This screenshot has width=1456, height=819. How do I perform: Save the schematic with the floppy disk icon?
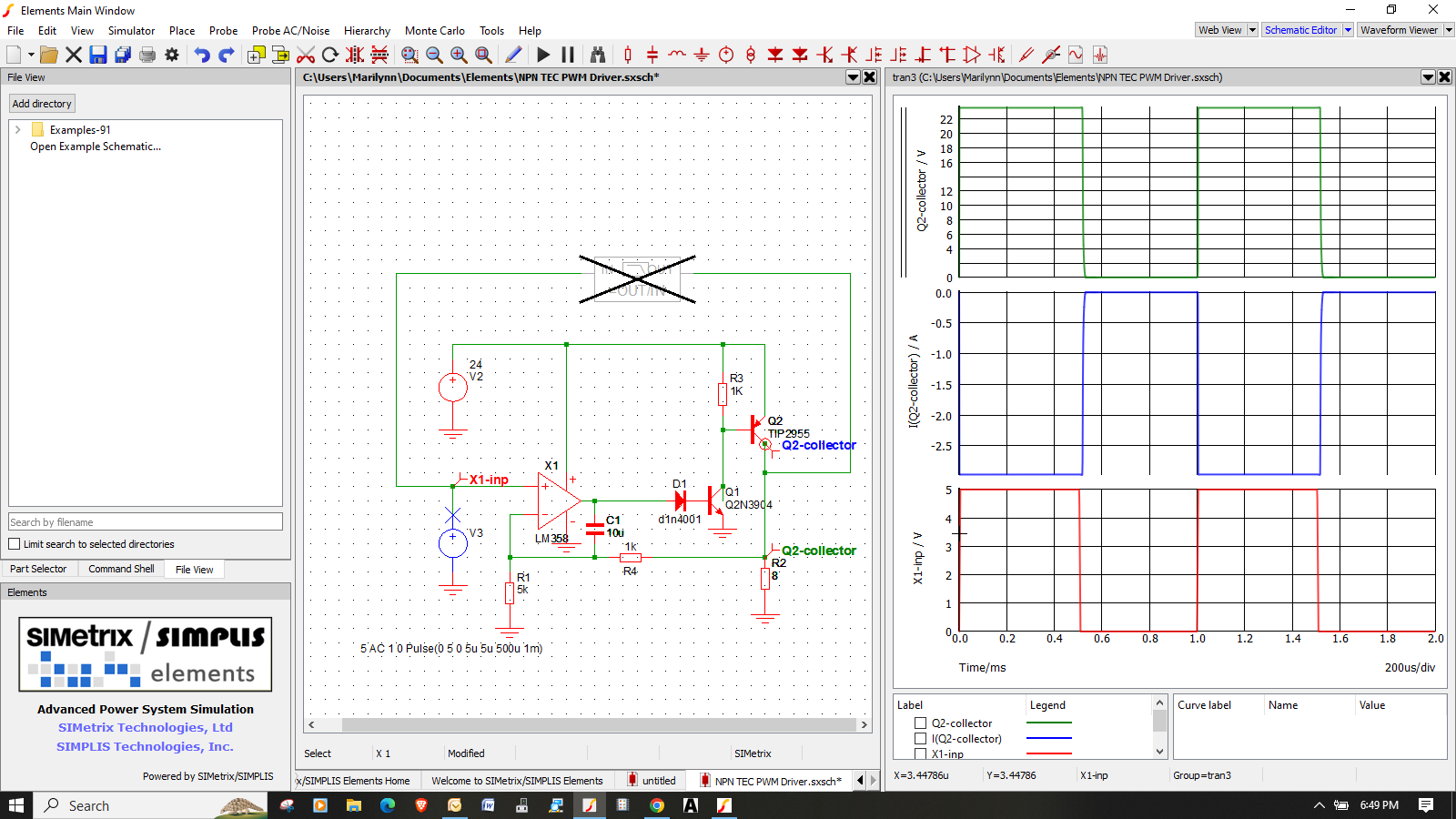98,55
